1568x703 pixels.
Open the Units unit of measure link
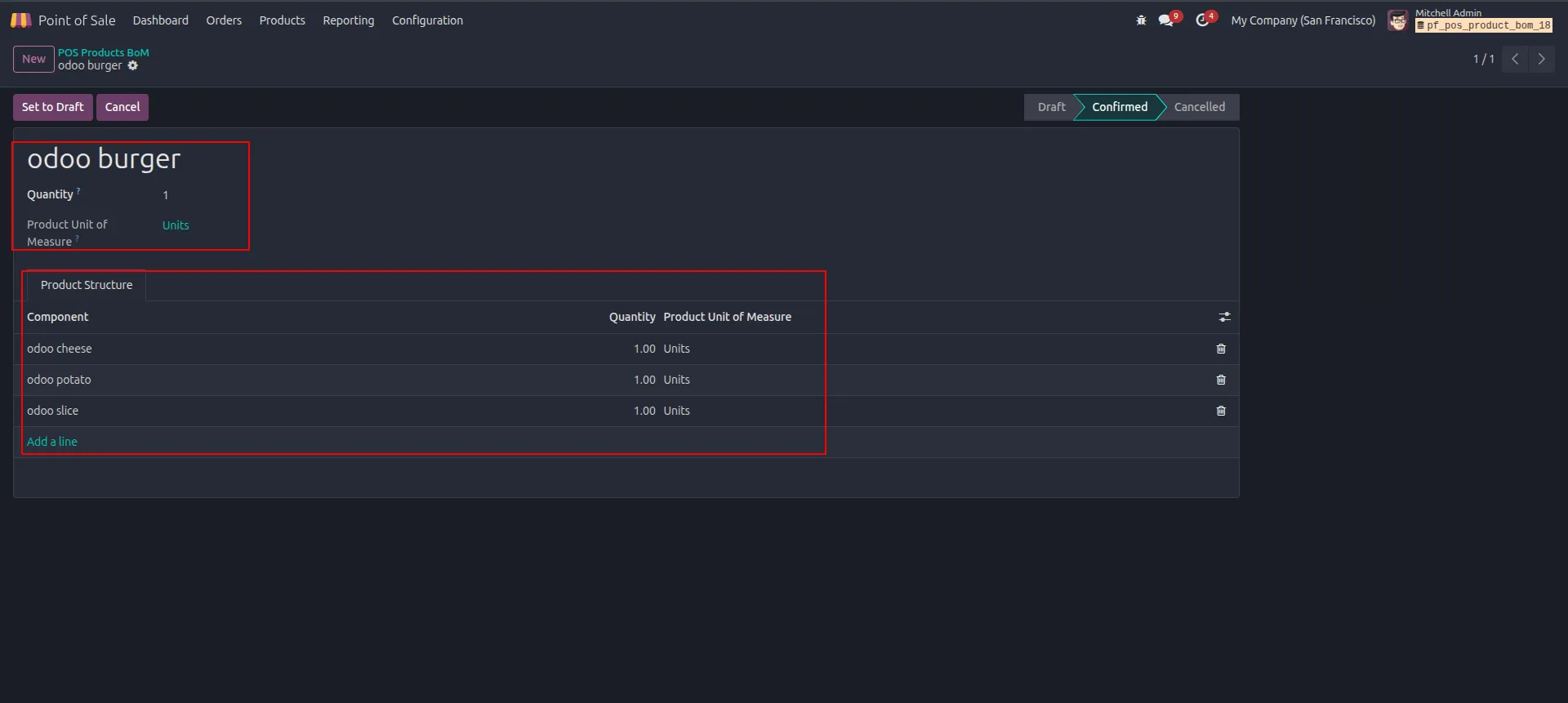[176, 225]
